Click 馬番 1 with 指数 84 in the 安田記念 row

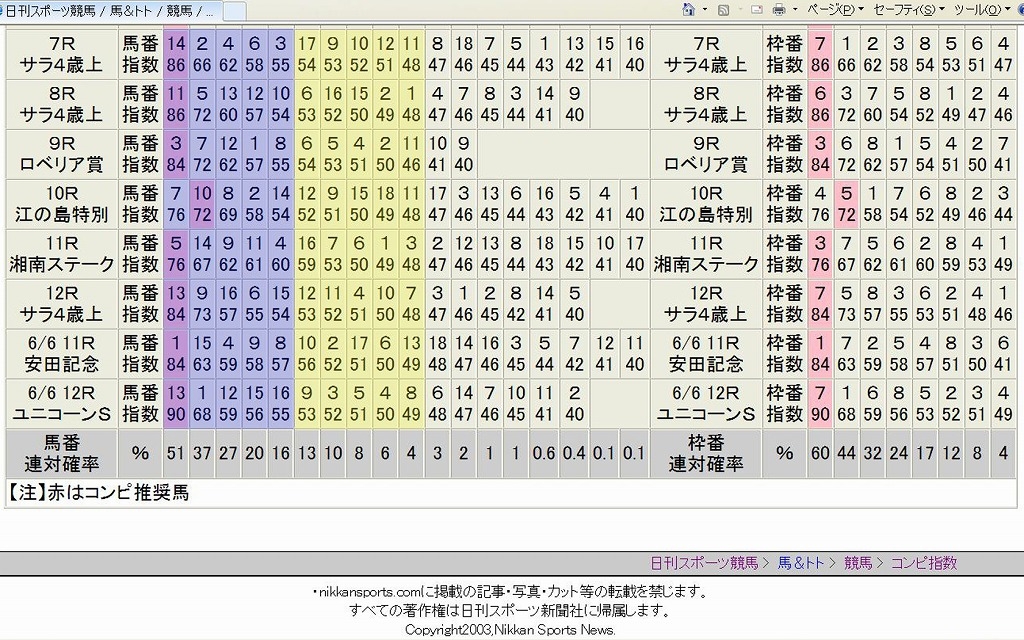click(x=176, y=353)
